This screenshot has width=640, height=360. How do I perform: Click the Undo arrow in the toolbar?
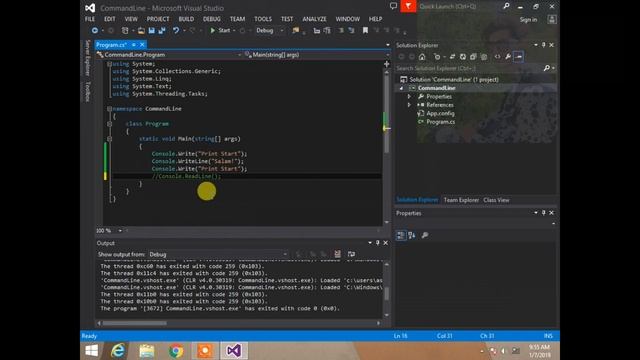point(176,31)
